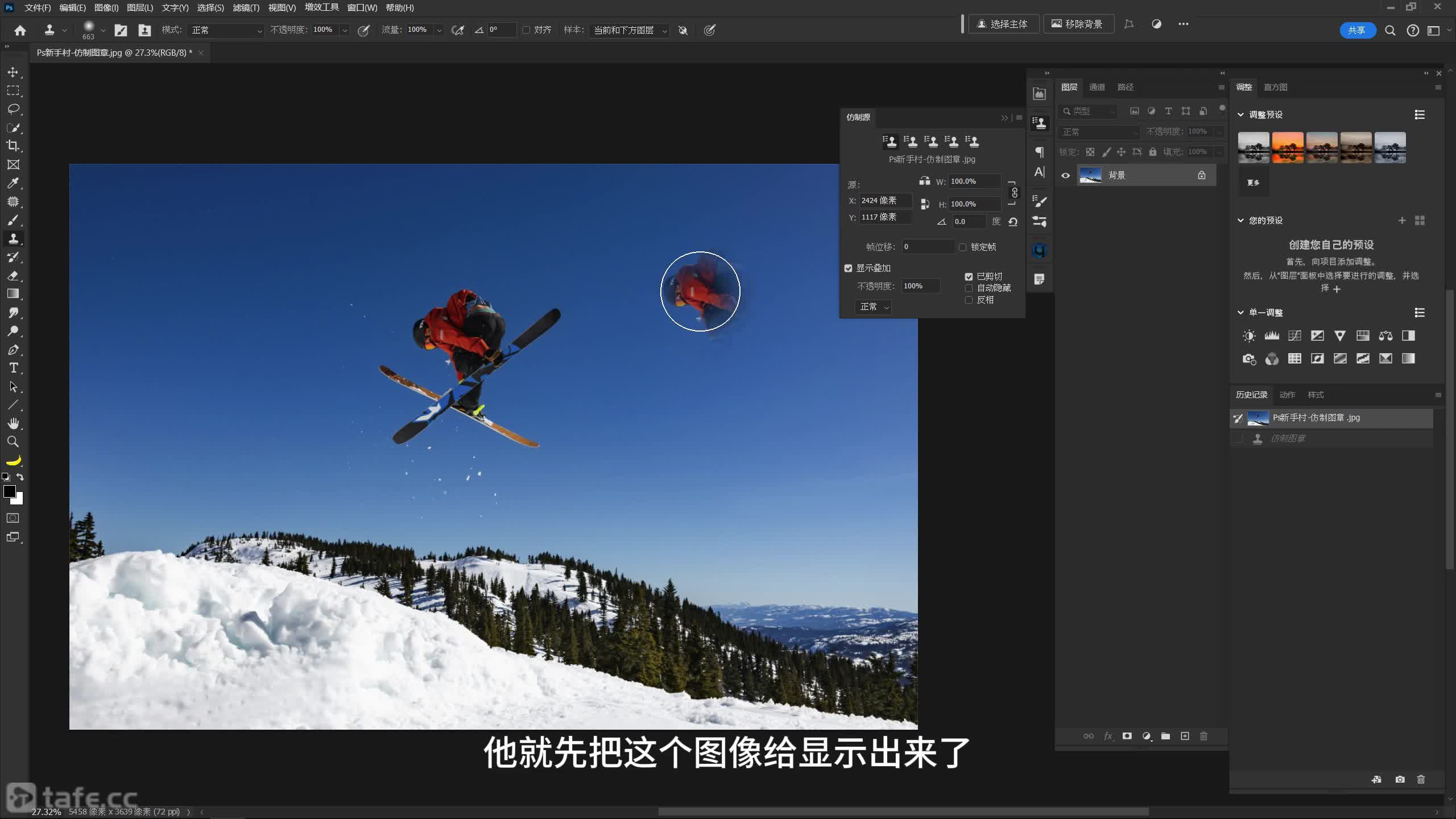This screenshot has width=1456, height=819.
Task: Collapse the 调整预设 section
Action: click(x=1240, y=114)
